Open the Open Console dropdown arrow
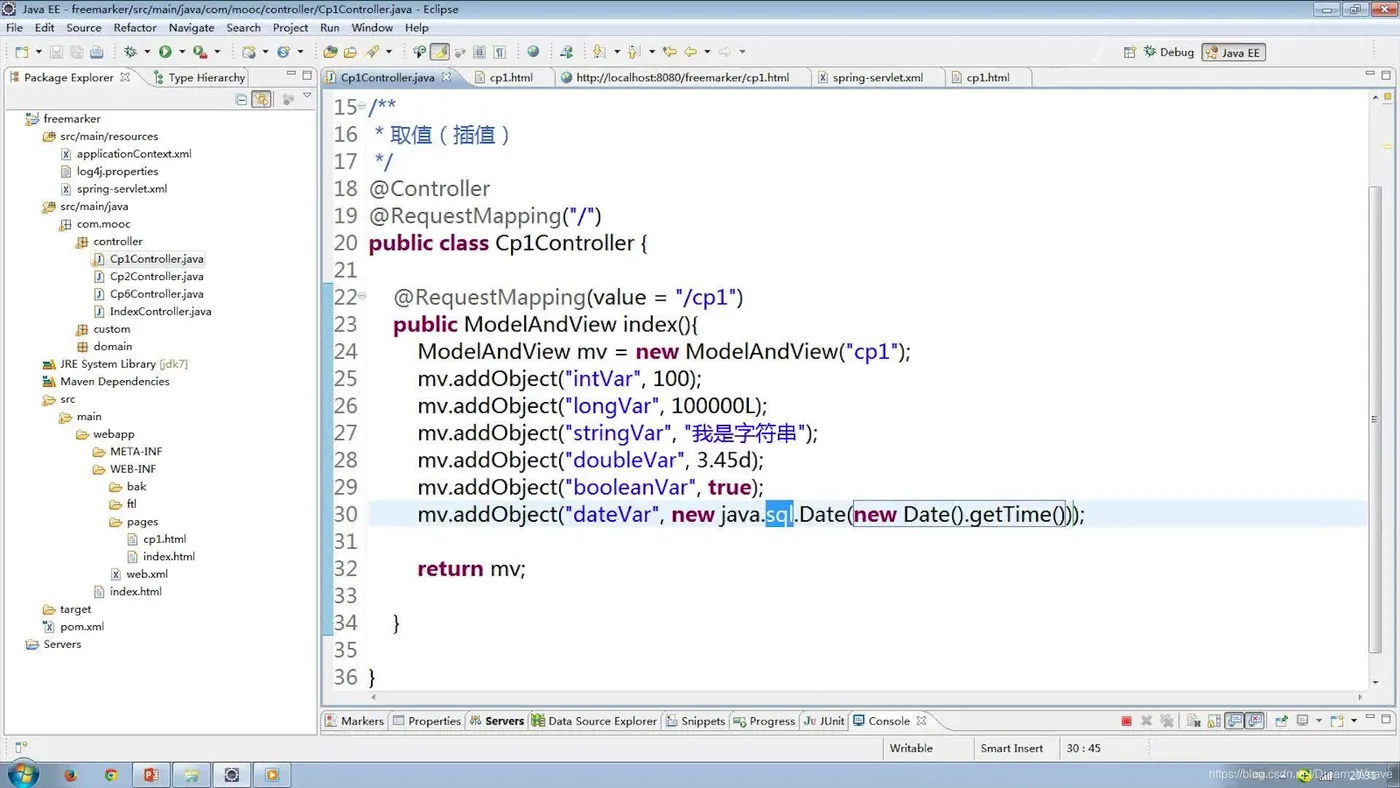1400x788 pixels. tap(1354, 720)
